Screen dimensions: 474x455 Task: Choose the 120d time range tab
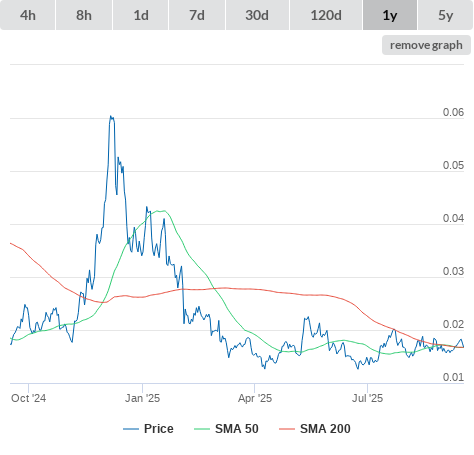326,15
